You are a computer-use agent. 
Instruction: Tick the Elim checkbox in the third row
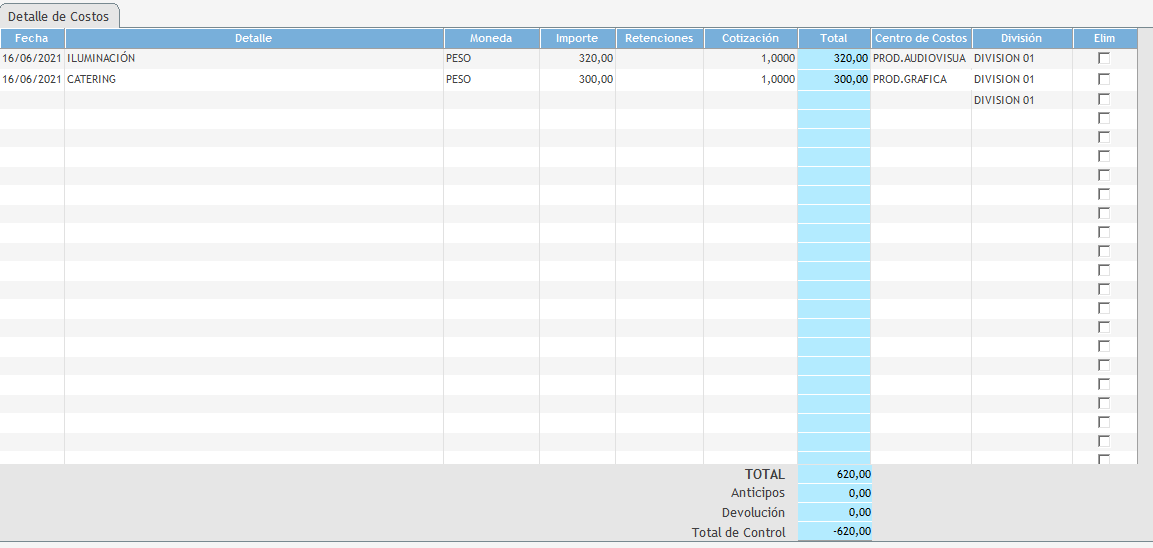click(x=1104, y=99)
